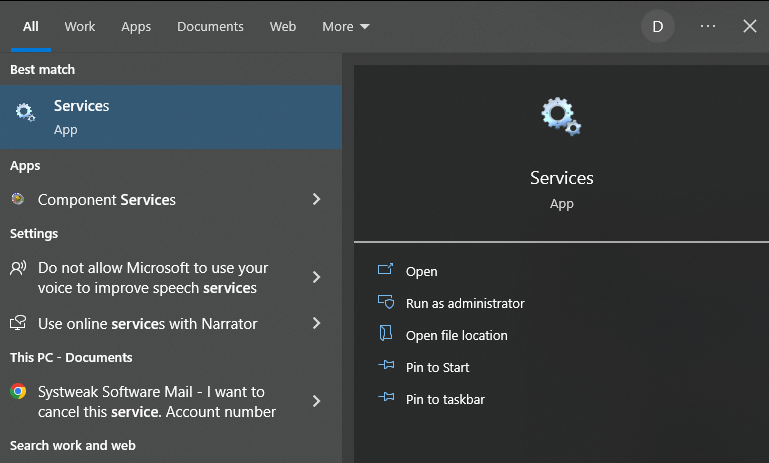This screenshot has width=769, height=463.
Task: Click the Narrator setting icon
Action: (18, 323)
